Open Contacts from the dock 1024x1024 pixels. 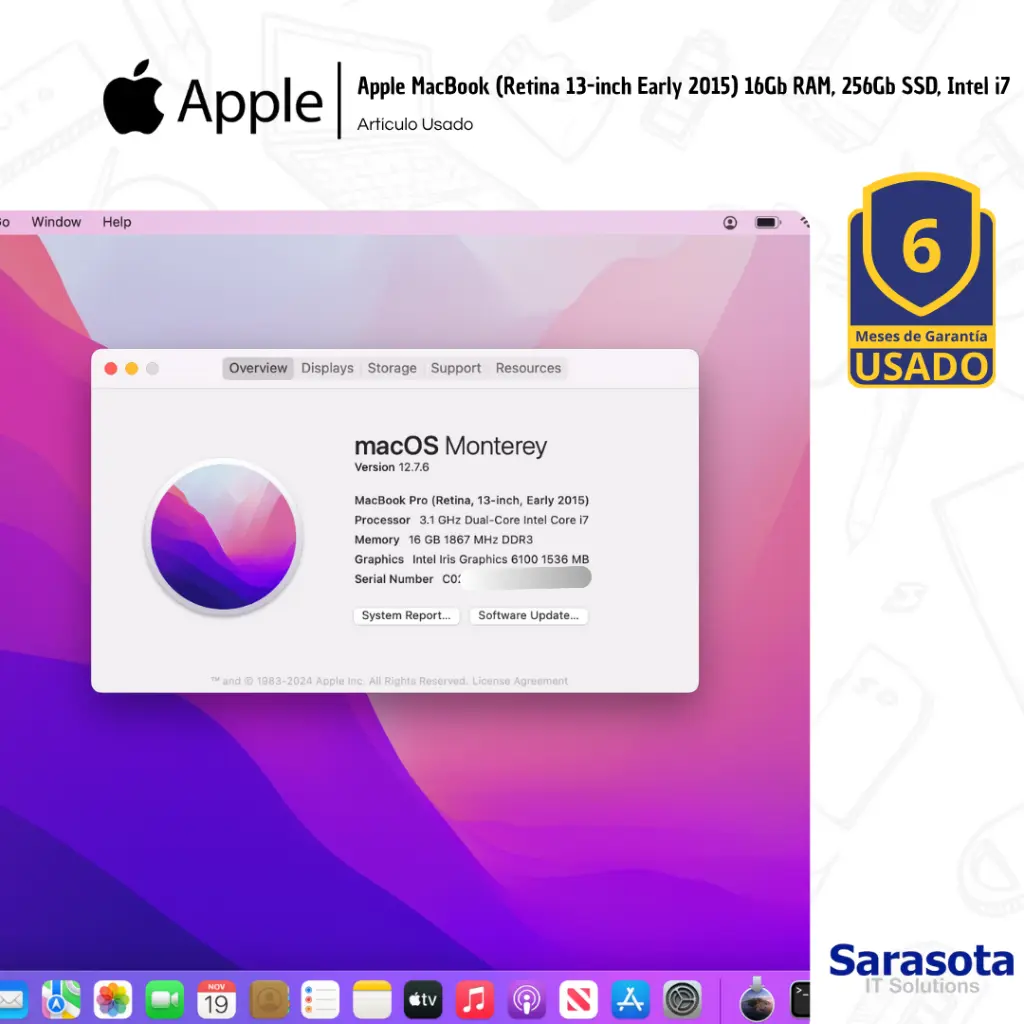point(269,999)
